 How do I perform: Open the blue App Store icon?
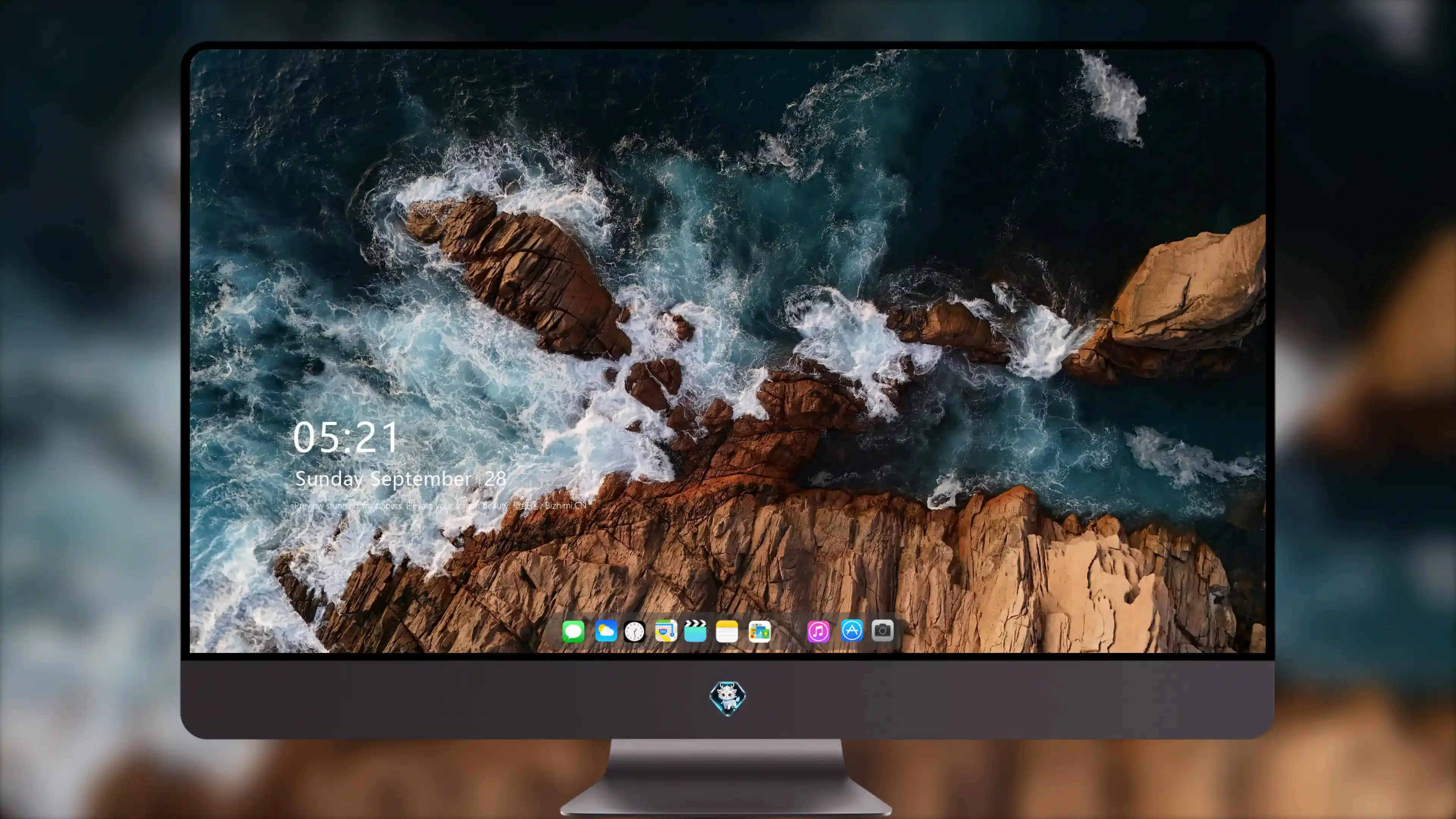pos(852,630)
